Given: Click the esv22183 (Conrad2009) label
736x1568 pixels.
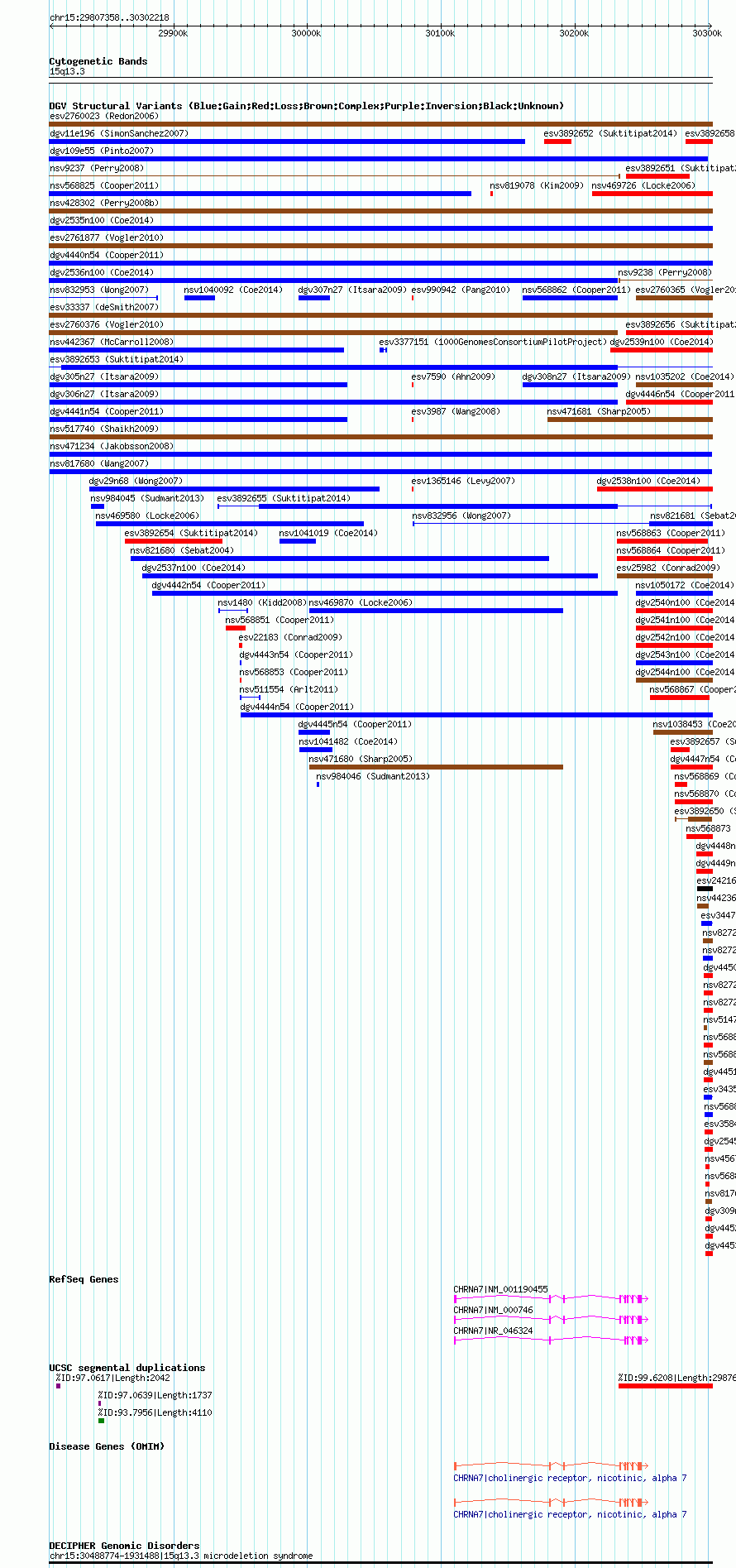Looking at the screenshot, I should pos(290,637).
